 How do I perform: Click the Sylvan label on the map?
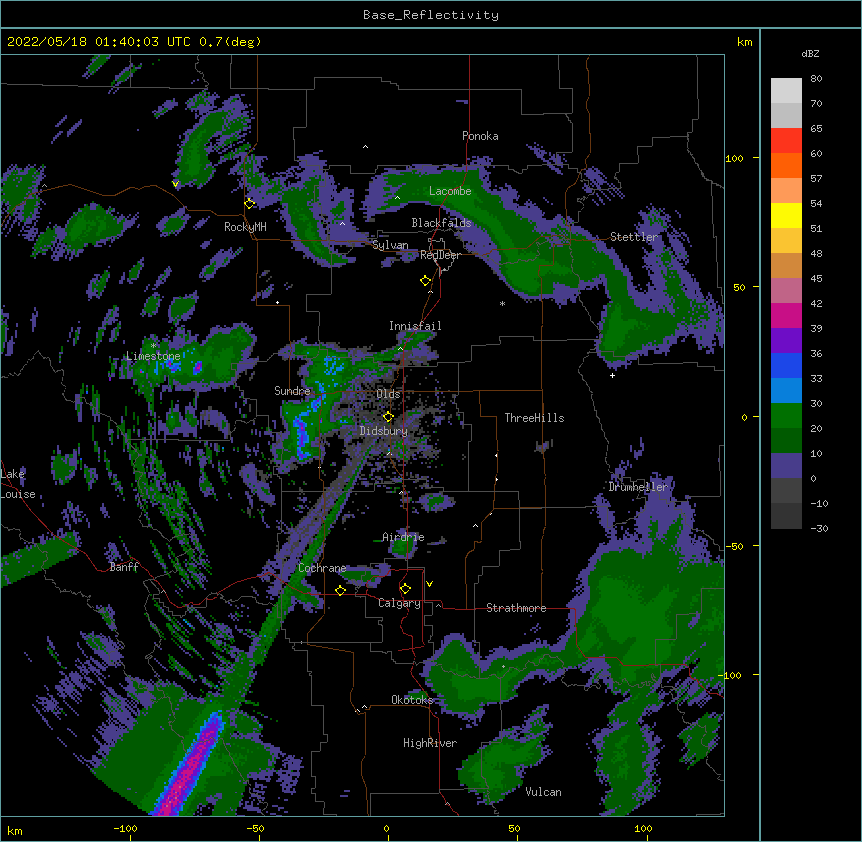(x=390, y=245)
